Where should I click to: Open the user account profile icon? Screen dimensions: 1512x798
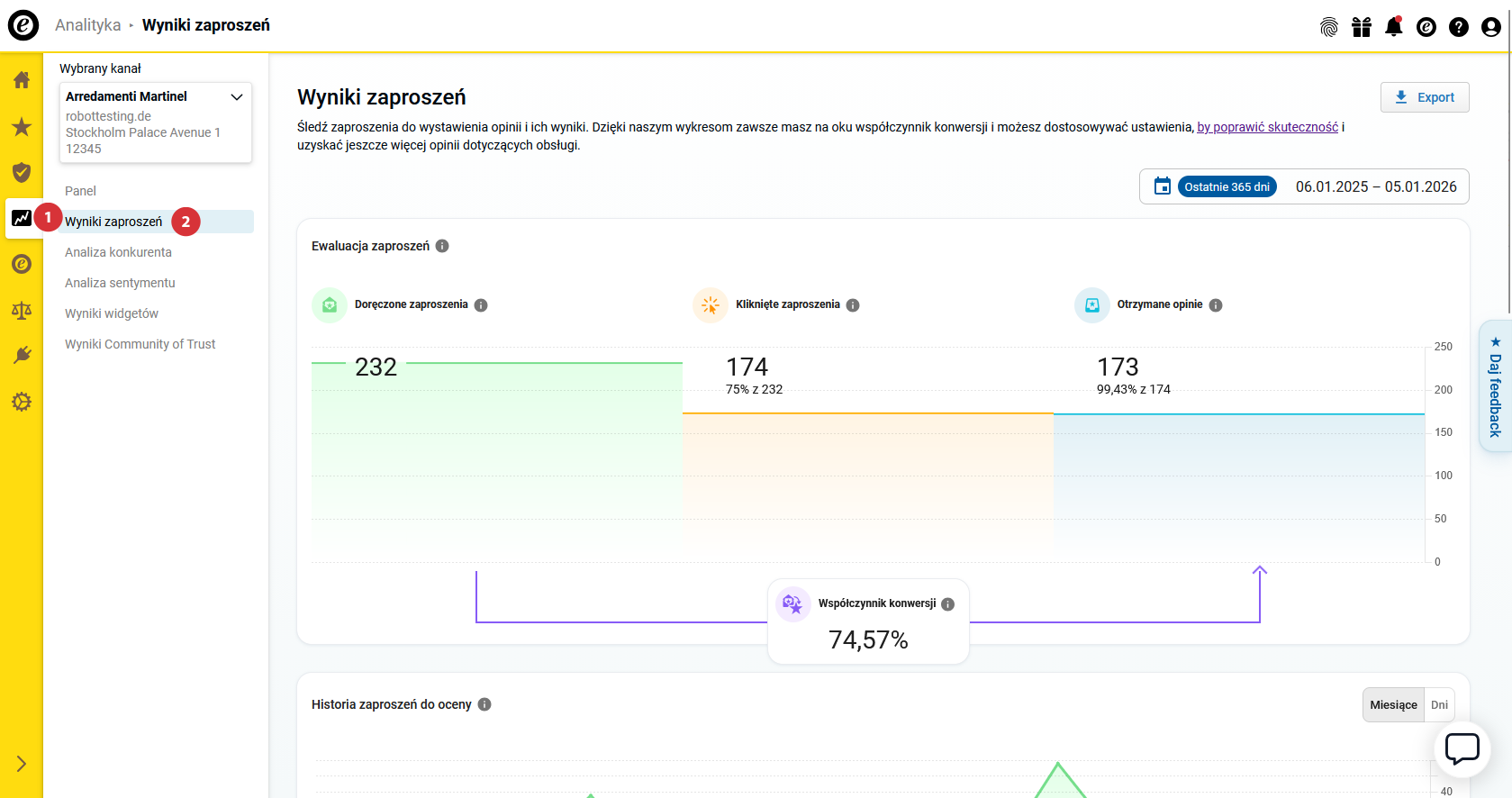pos(1490,27)
